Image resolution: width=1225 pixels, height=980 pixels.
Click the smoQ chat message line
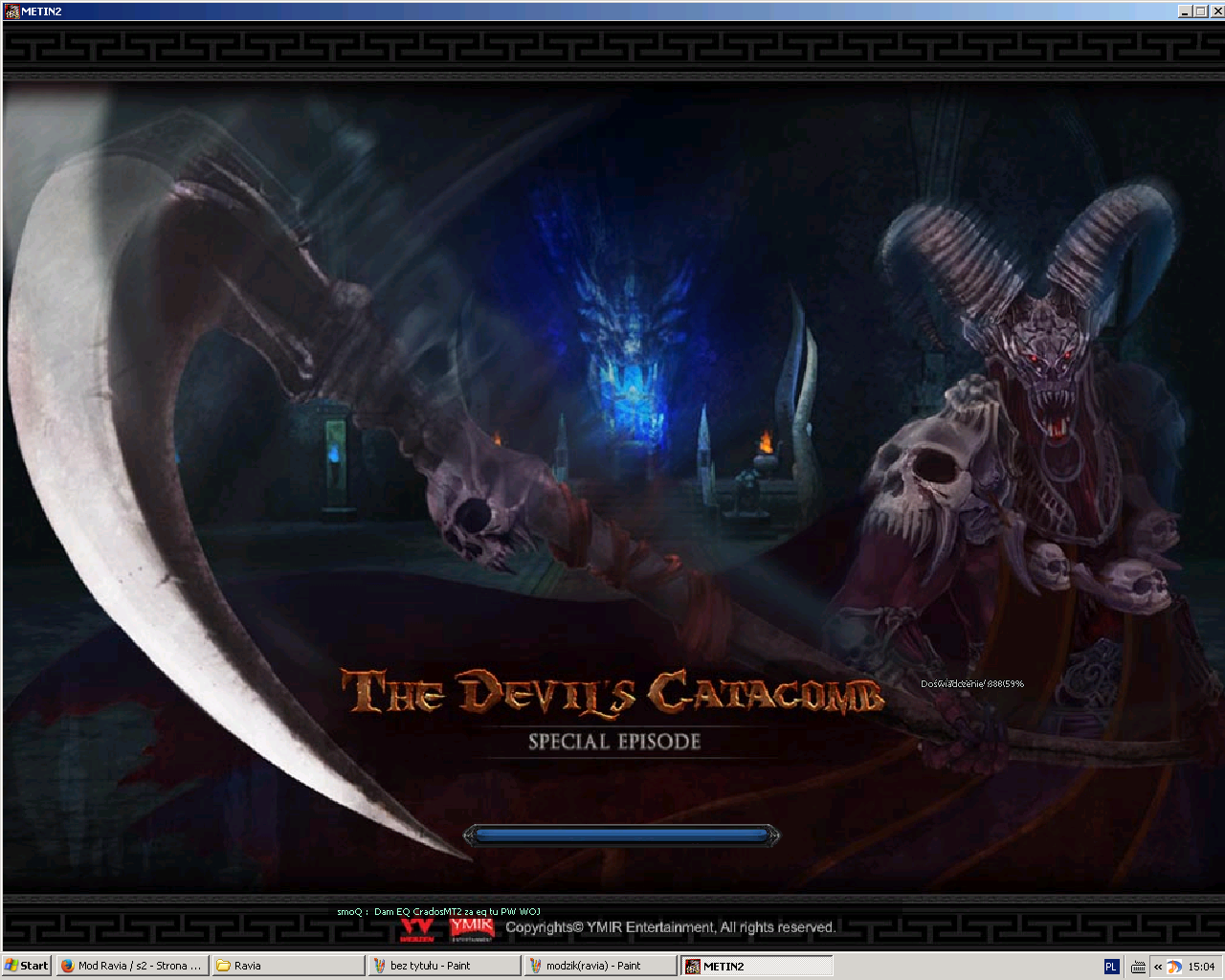click(438, 911)
